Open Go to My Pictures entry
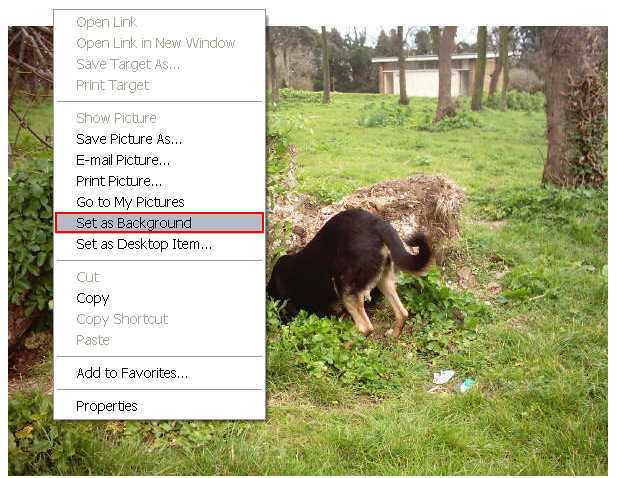Viewport: 638px width, 478px height. (159, 202)
